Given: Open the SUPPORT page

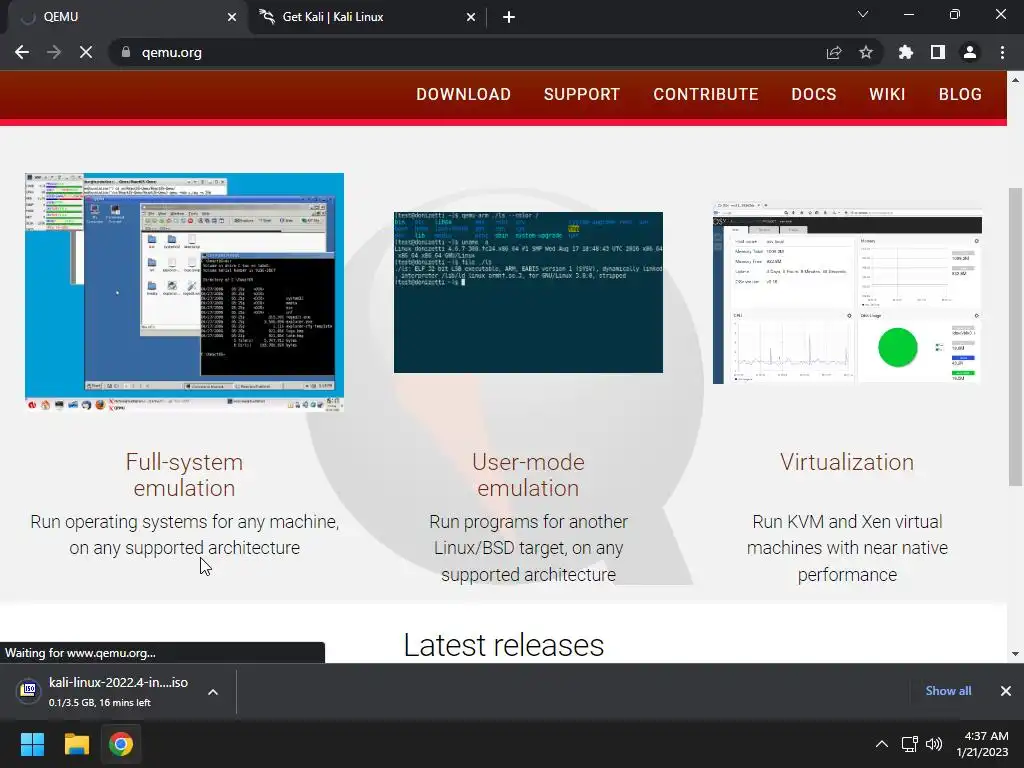Looking at the screenshot, I should click(582, 94).
